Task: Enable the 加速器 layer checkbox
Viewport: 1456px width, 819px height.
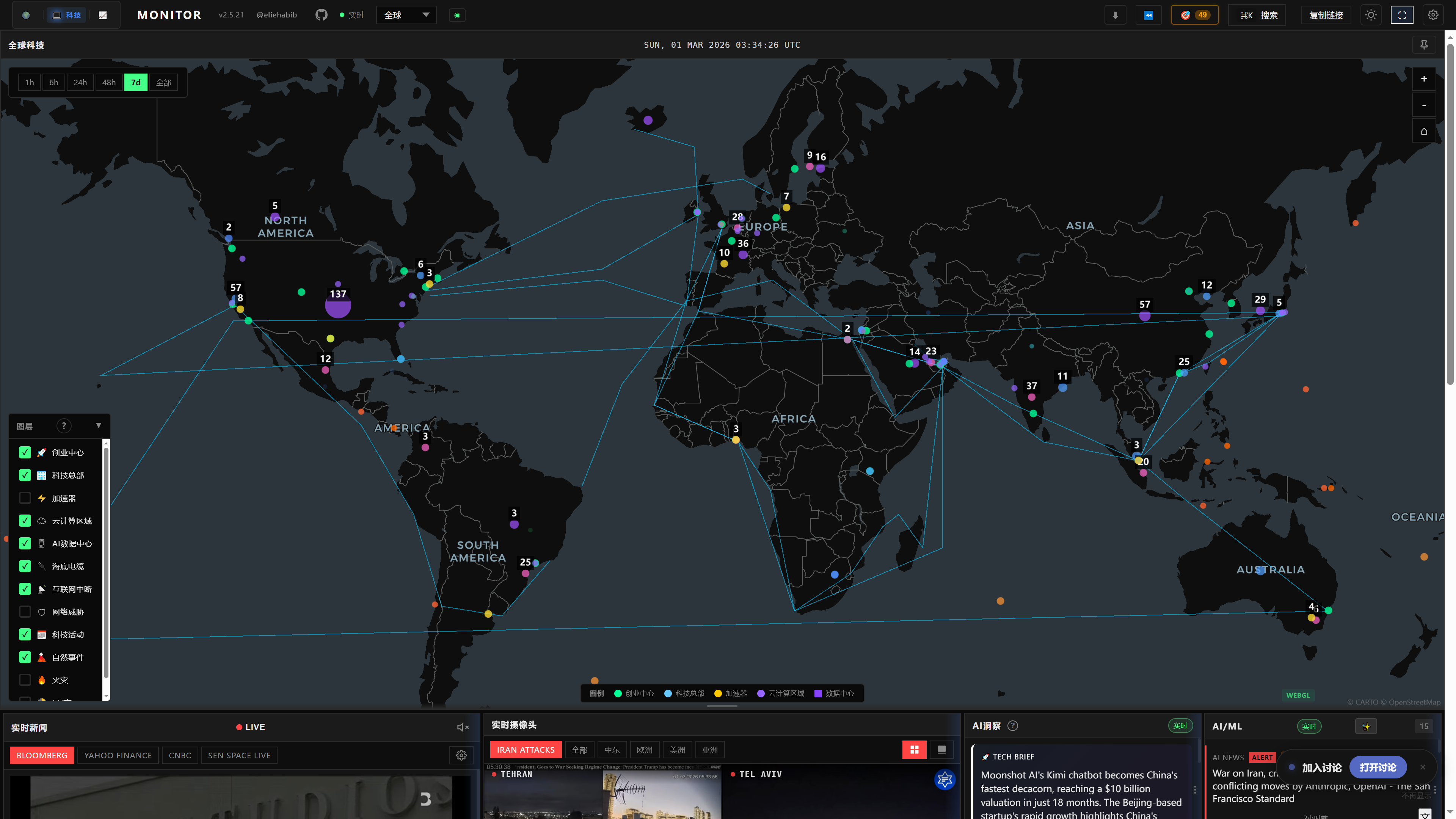Action: point(25,498)
